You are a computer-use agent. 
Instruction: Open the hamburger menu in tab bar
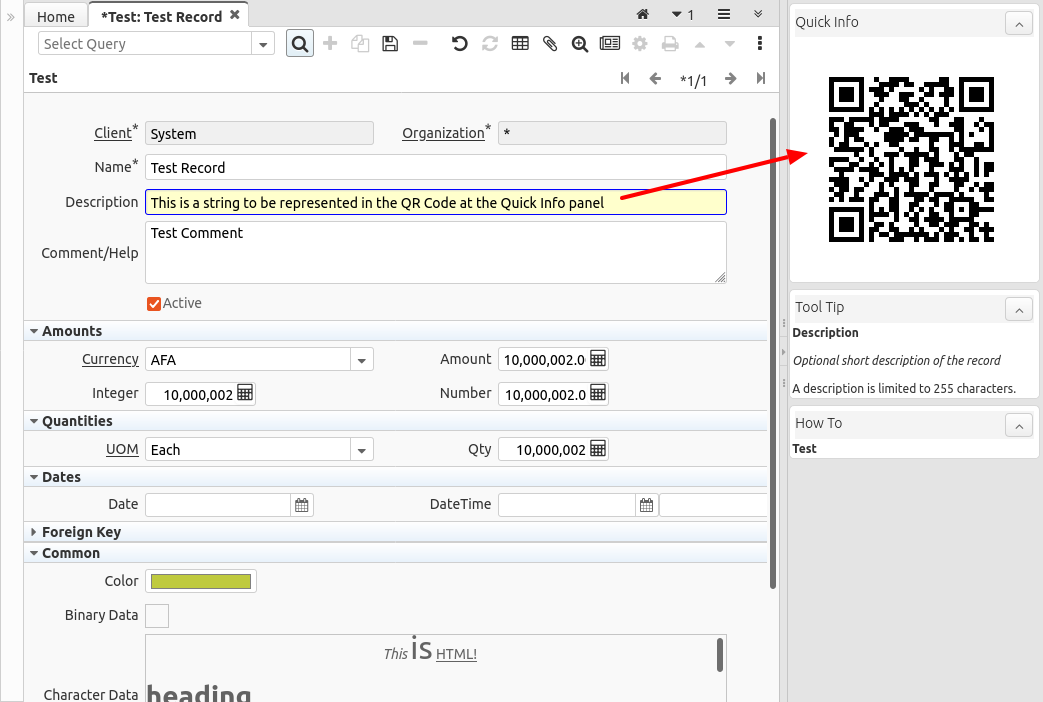click(724, 15)
